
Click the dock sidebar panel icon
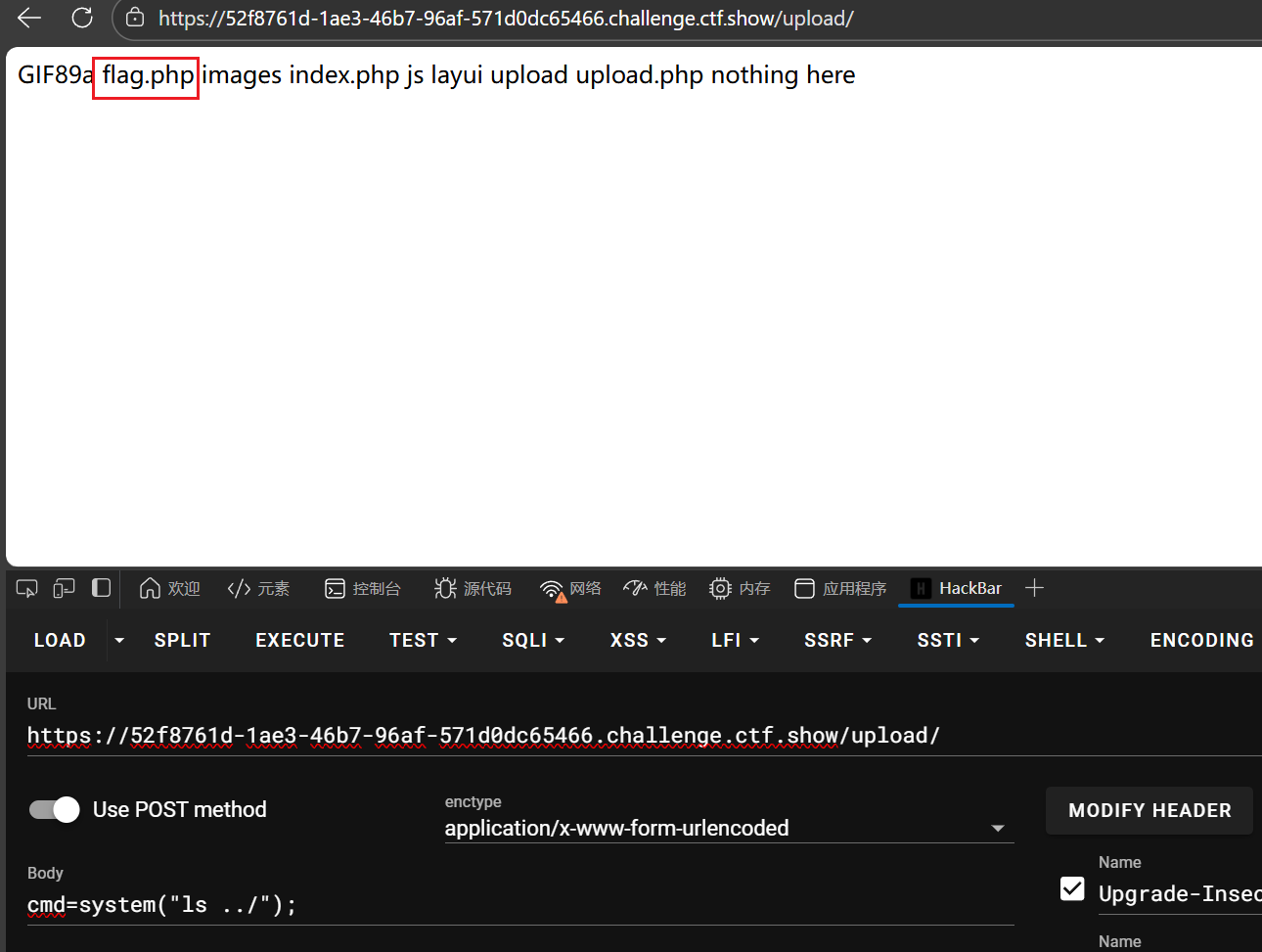101,588
